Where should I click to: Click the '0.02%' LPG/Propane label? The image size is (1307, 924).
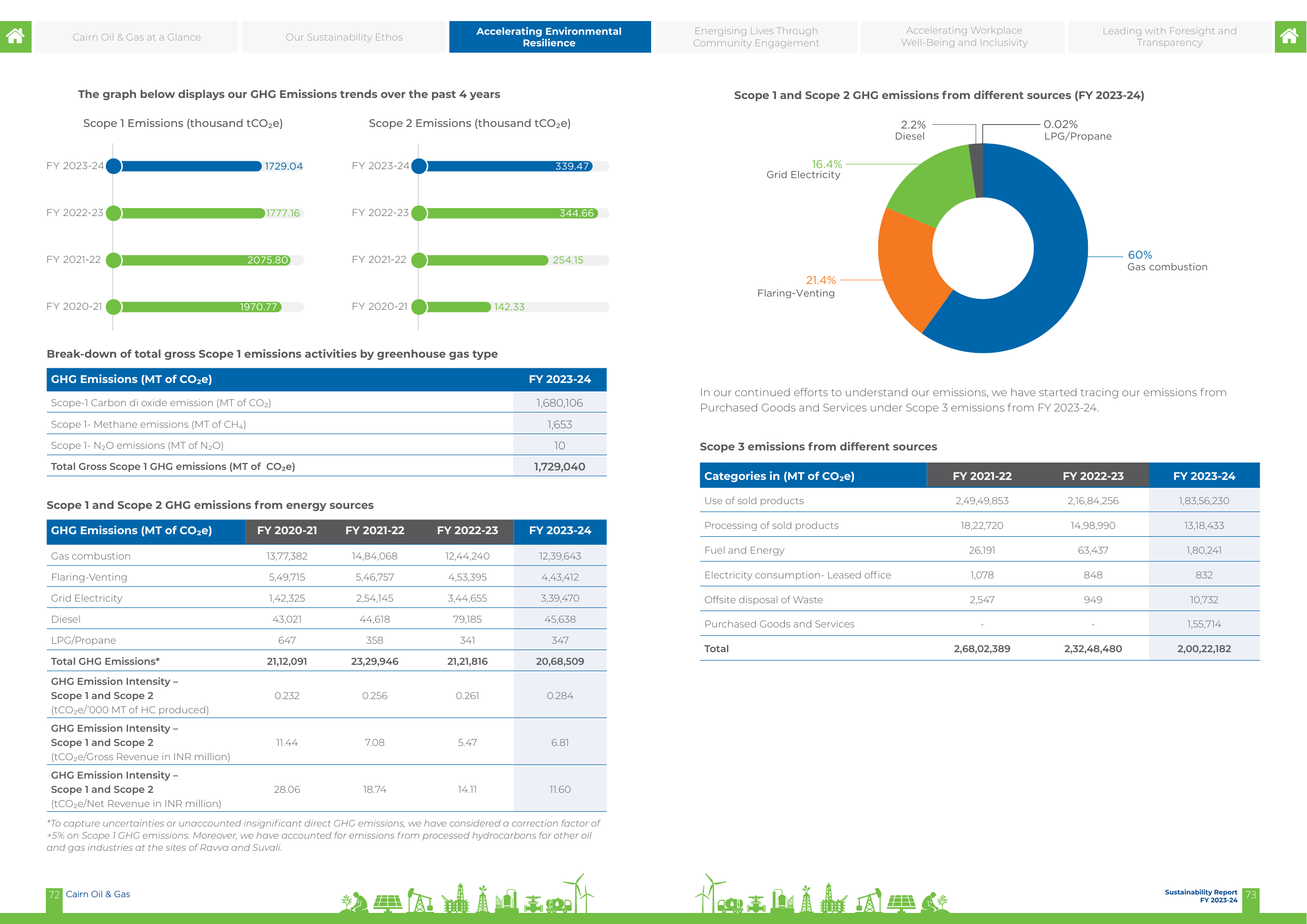coord(1060,124)
